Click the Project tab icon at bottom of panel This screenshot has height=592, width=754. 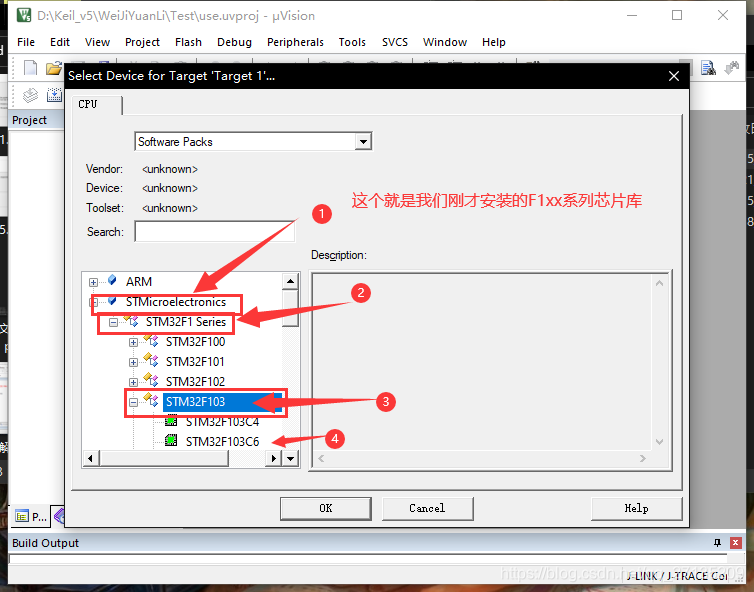[22, 516]
